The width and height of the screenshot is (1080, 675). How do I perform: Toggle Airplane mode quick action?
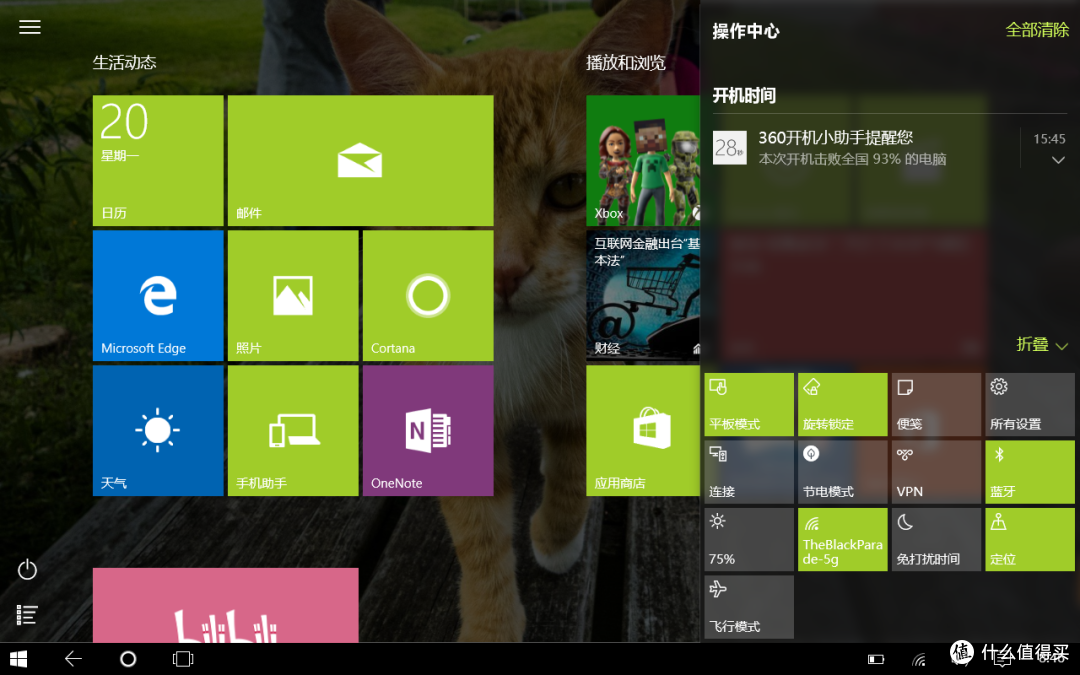coord(749,608)
